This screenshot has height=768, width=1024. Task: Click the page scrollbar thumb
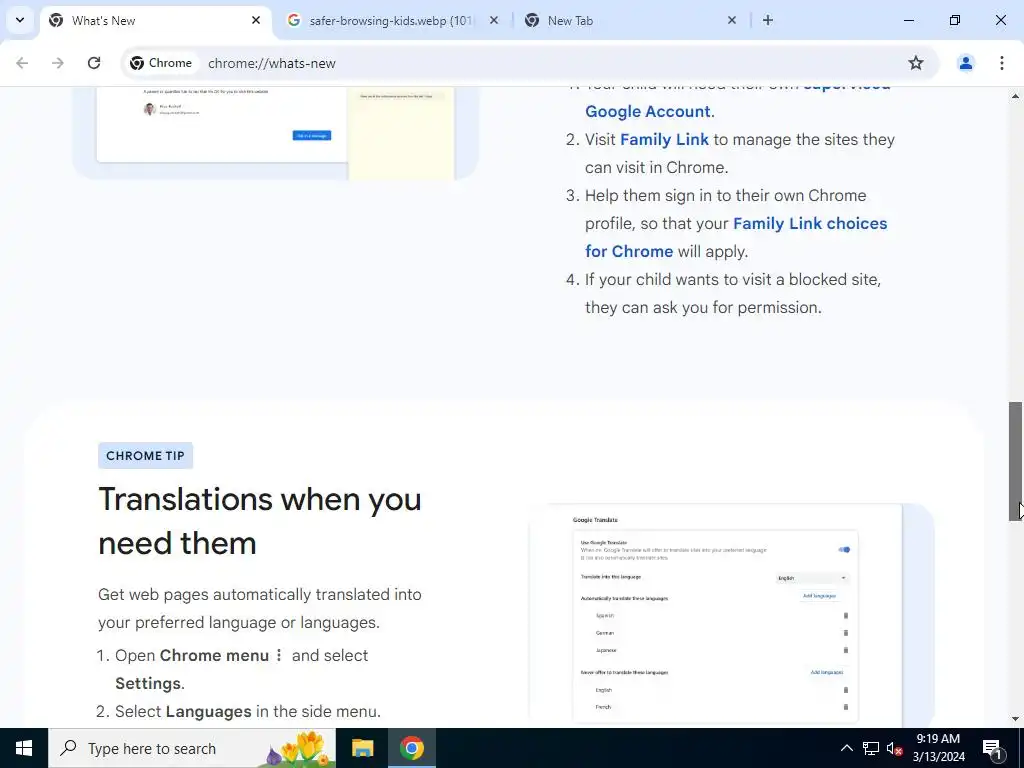[x=1015, y=461]
